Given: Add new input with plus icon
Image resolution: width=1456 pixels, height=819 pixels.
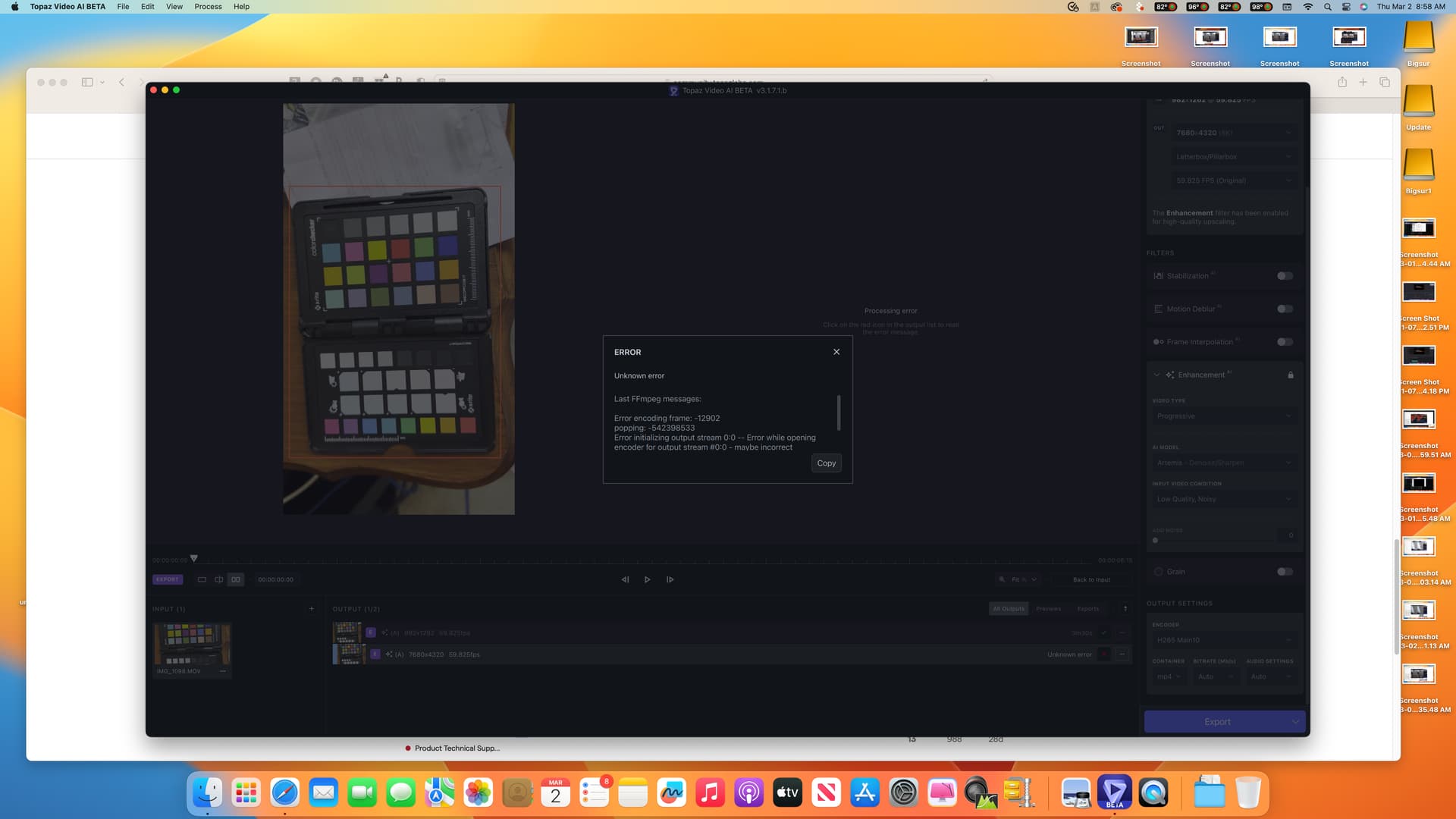Looking at the screenshot, I should 311,609.
